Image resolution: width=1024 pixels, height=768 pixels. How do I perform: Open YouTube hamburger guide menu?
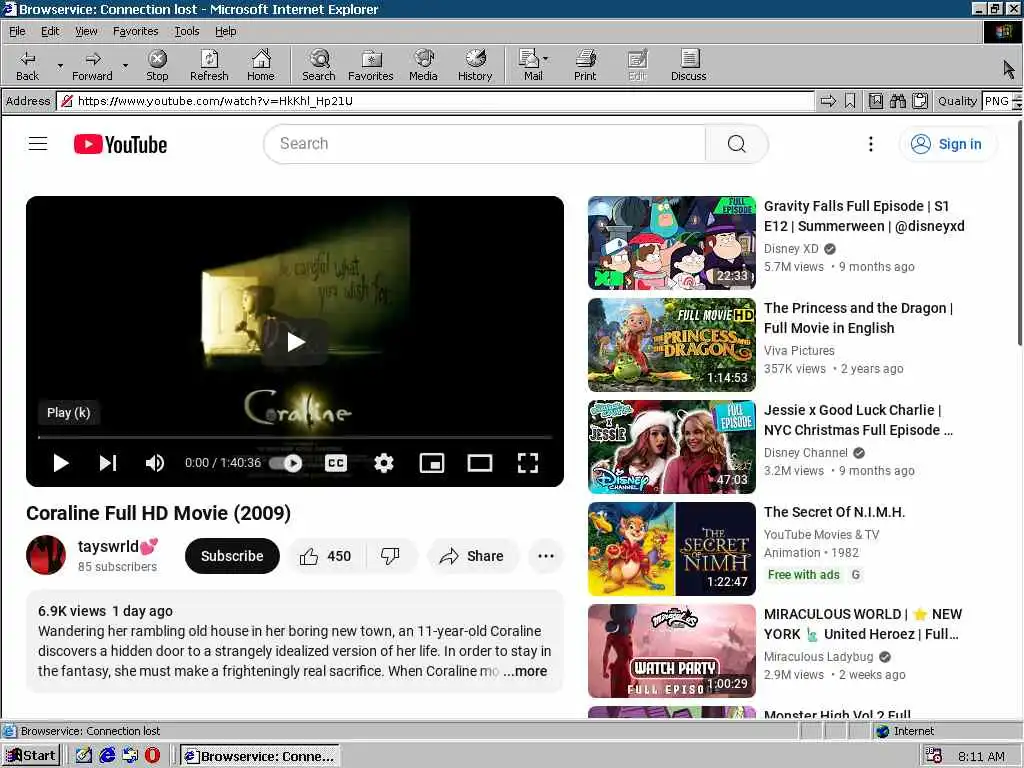(x=38, y=144)
